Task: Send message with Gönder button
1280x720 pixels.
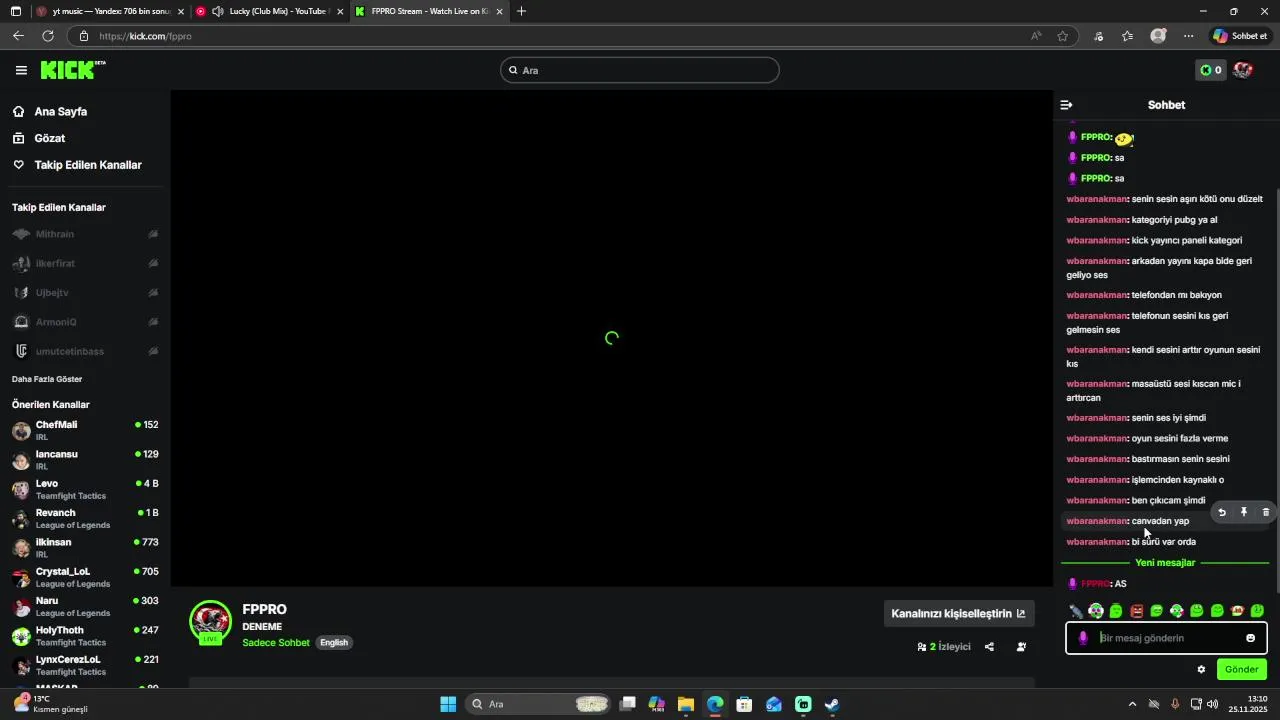Action: click(x=1241, y=670)
